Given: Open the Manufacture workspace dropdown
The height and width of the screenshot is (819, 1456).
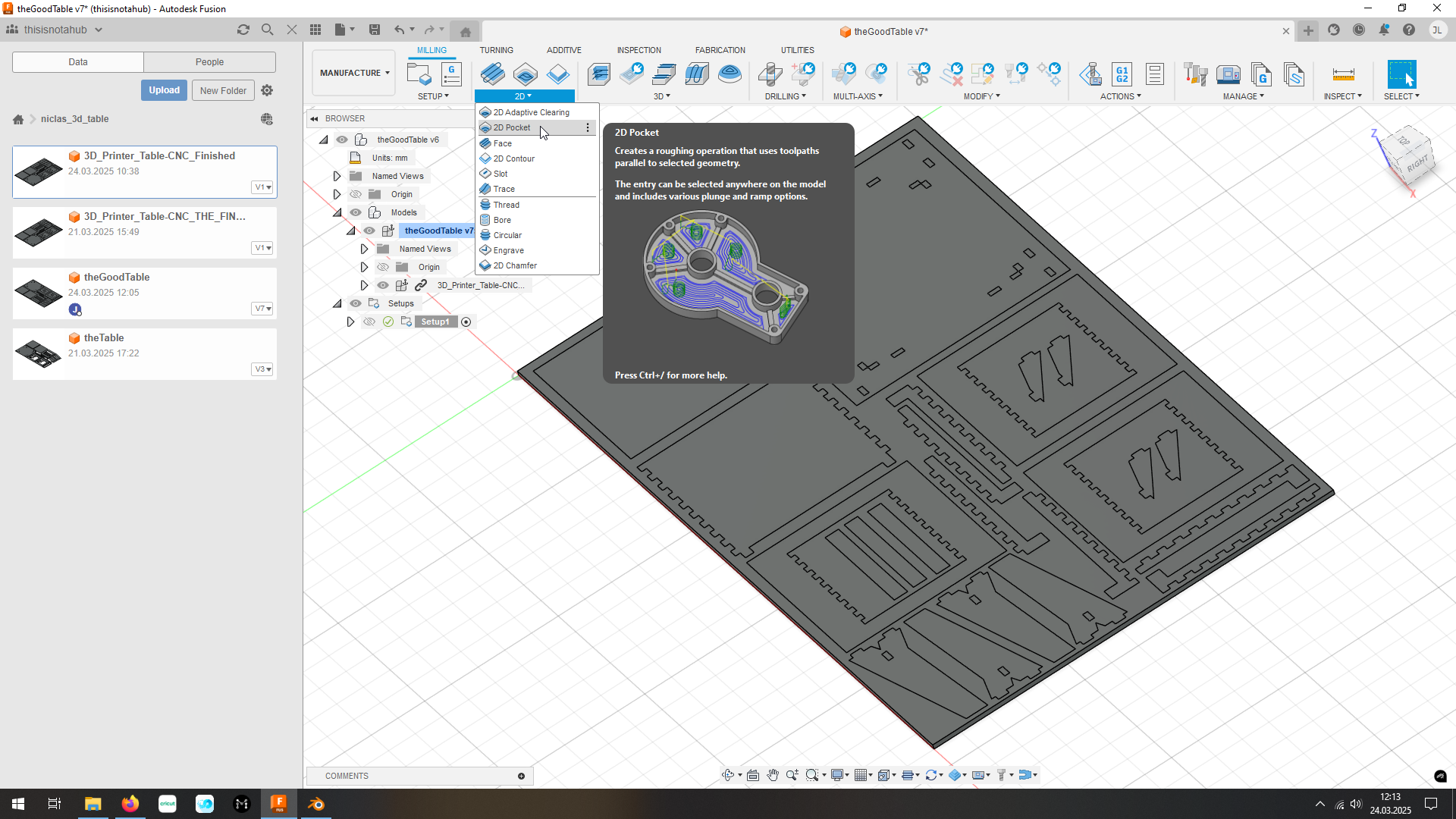Looking at the screenshot, I should point(354,73).
